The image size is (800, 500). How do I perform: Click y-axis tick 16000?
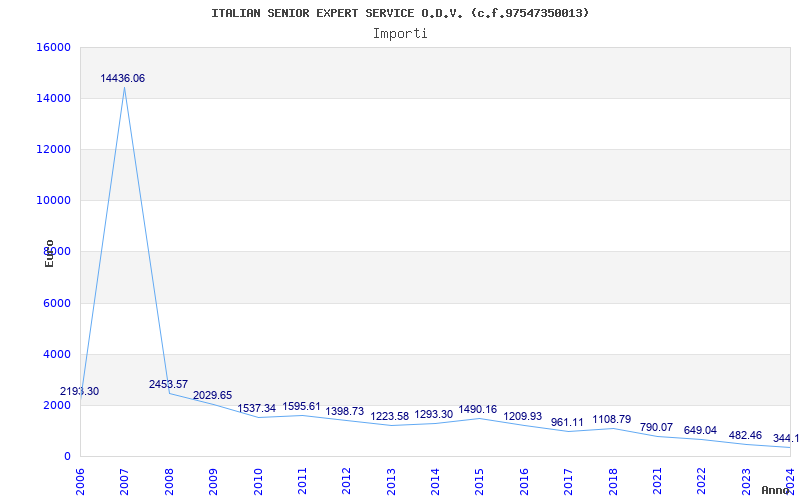(x=53, y=47)
